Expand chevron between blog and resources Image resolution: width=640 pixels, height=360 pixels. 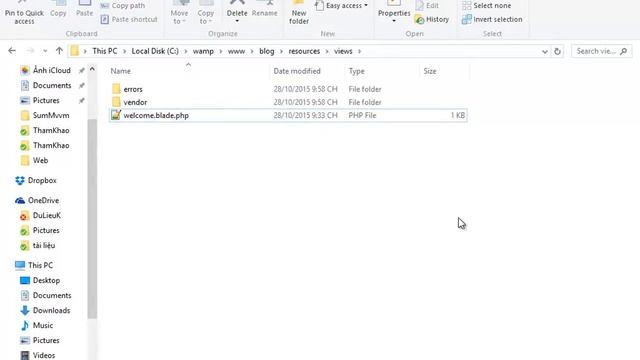[x=281, y=51]
